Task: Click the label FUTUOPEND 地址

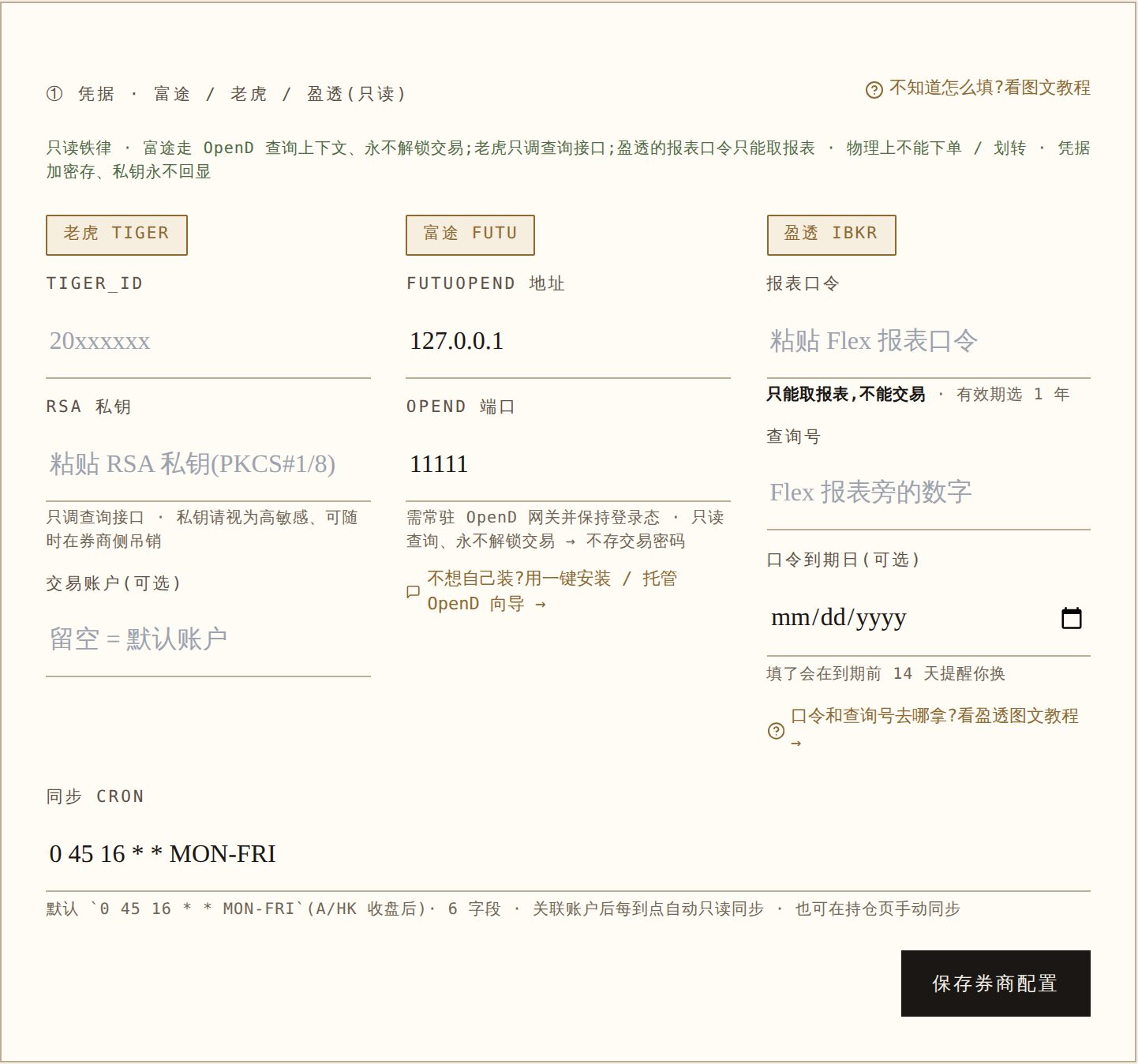Action: tap(485, 283)
